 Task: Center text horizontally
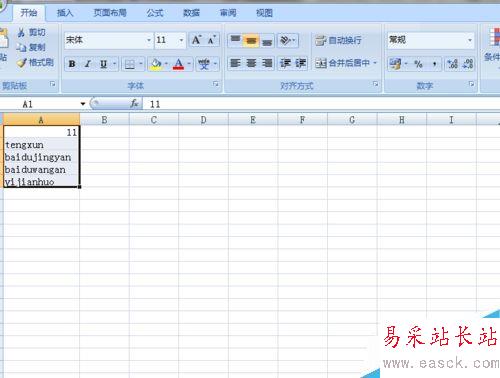[251, 63]
